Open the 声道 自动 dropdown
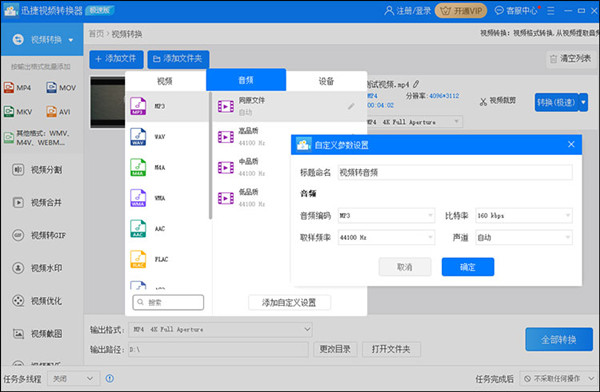Screen dimensions: 600x392 pos(524,237)
